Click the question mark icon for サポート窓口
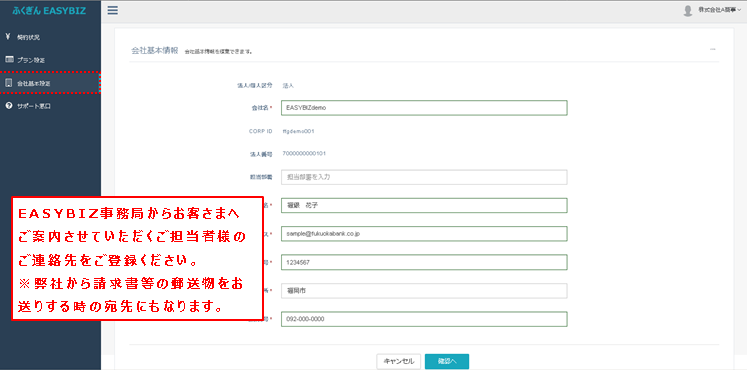Image resolution: width=747 pixels, height=370 pixels. (x=8, y=106)
